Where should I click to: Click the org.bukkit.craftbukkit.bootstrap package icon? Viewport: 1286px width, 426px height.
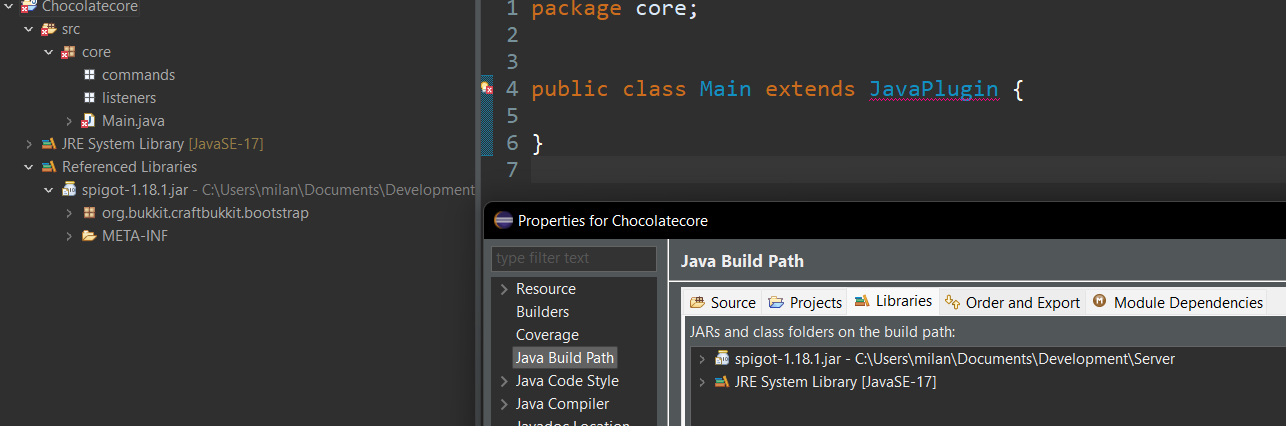[89, 213]
